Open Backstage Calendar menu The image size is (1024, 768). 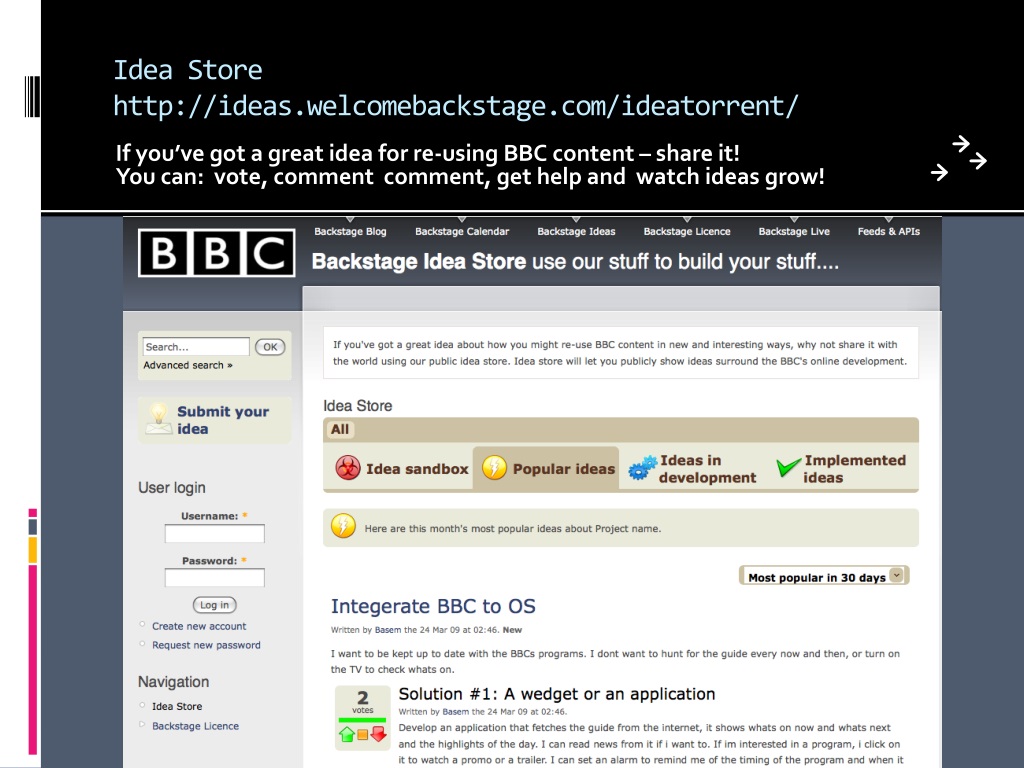point(462,231)
